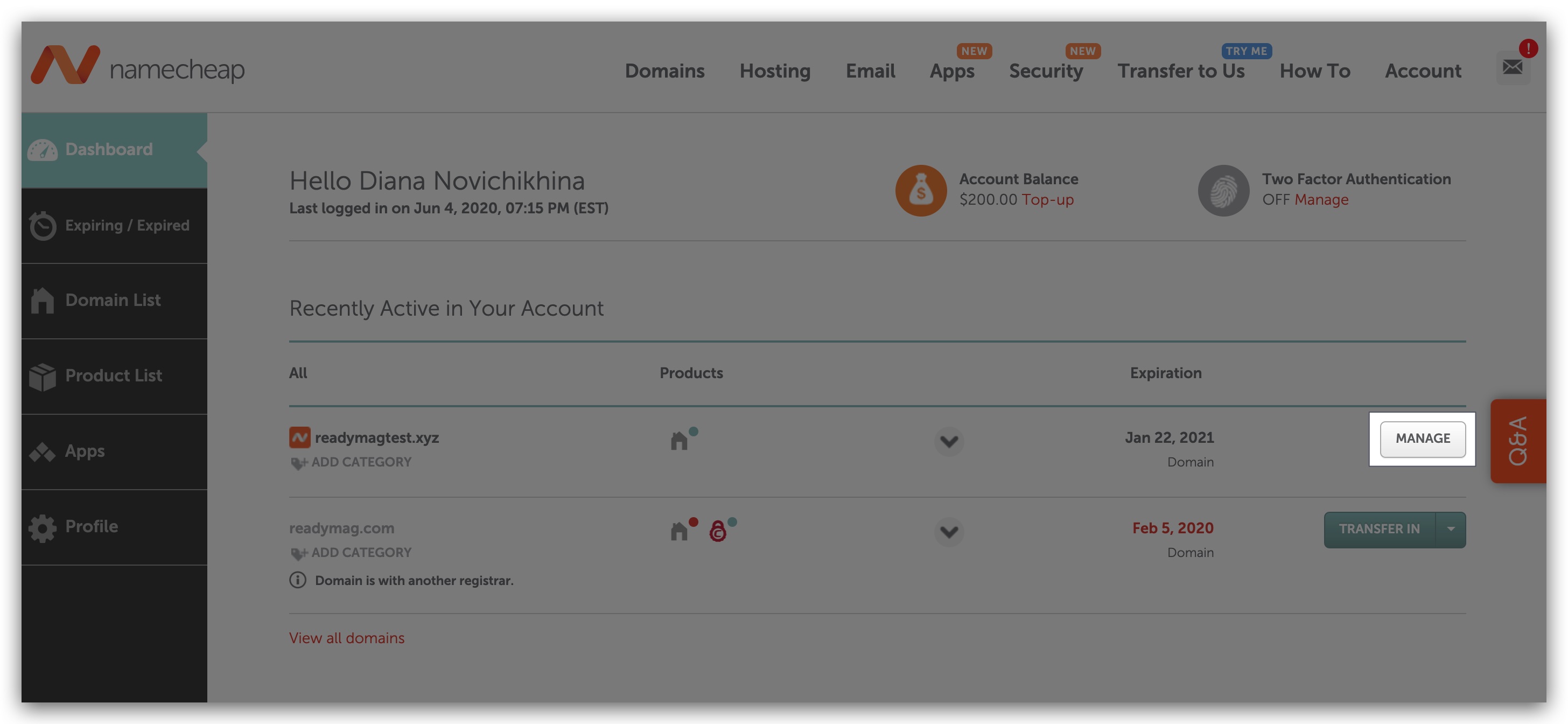Select the Expiring / Expired clock icon
This screenshot has height=724, width=1568.
point(42,225)
